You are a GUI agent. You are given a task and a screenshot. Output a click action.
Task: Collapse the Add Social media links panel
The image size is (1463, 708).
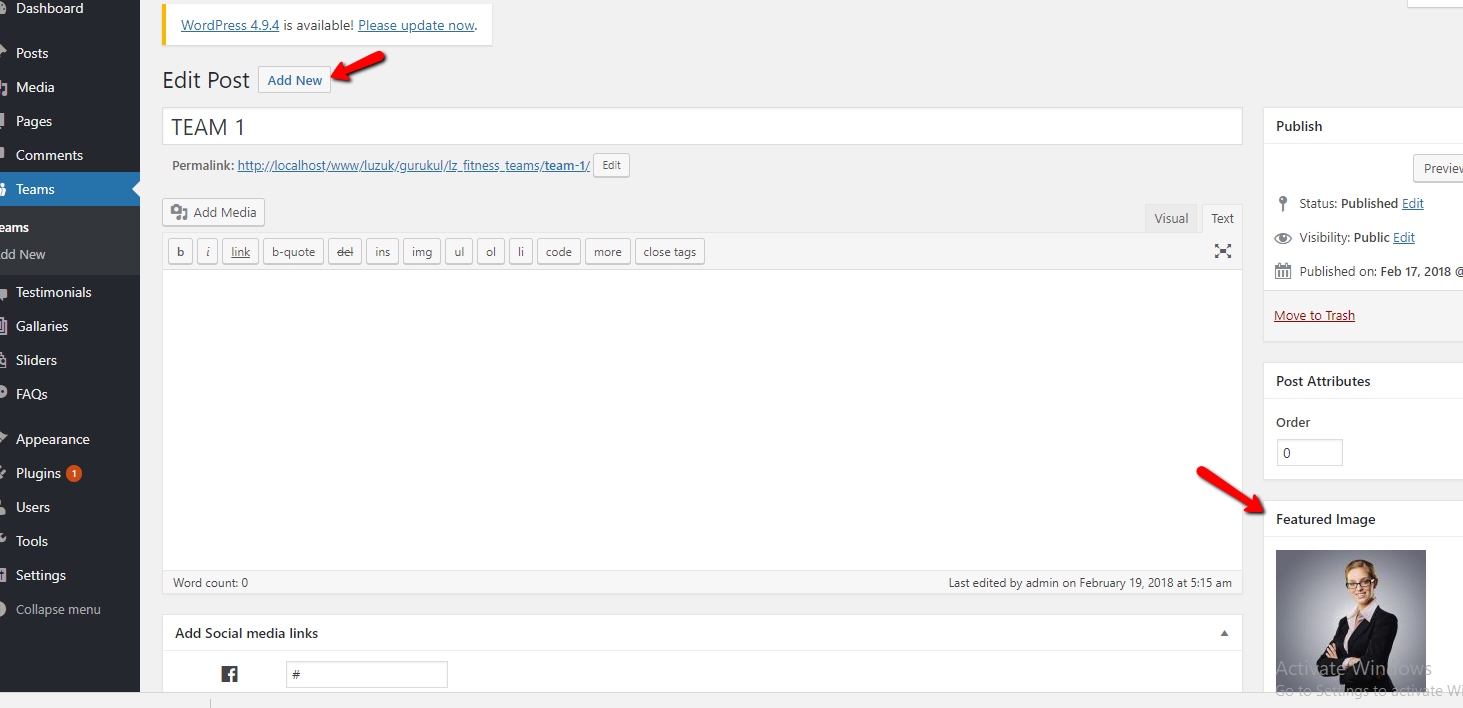(1224, 633)
